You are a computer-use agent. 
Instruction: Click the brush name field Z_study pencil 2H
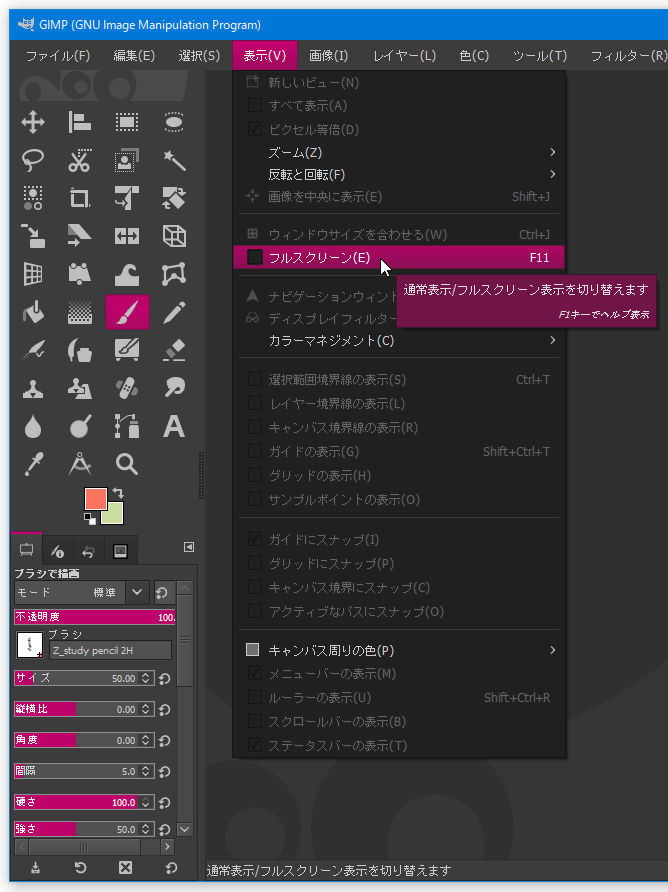pos(110,650)
